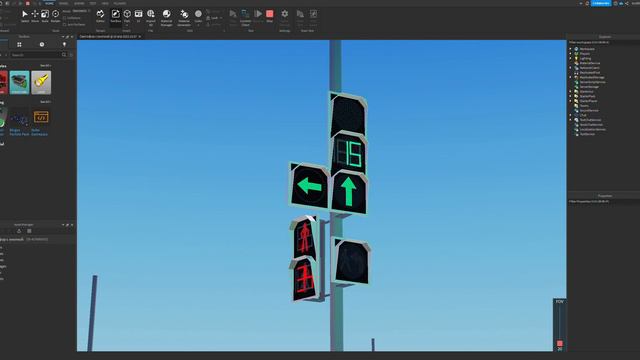This screenshot has width=640, height=360.
Task: Open Material Manager
Action: (167, 14)
